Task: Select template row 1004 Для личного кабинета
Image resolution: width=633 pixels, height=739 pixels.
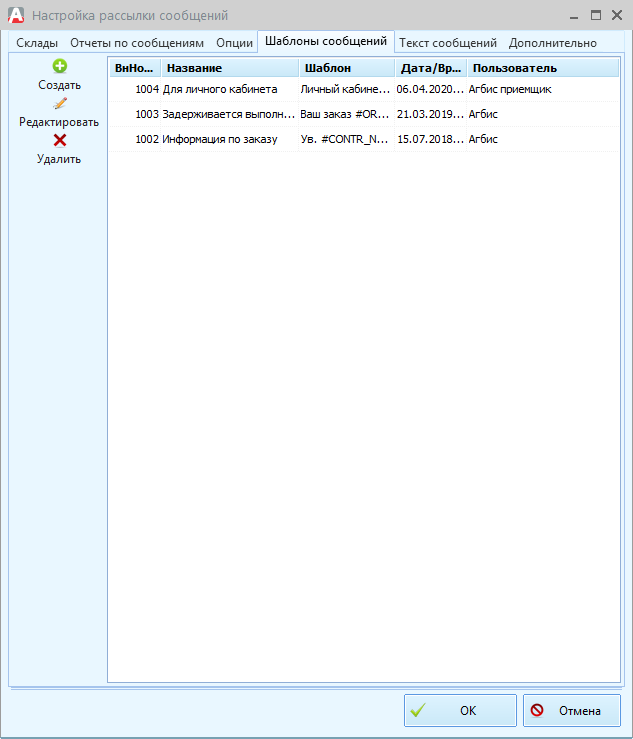Action: pyautogui.click(x=220, y=89)
